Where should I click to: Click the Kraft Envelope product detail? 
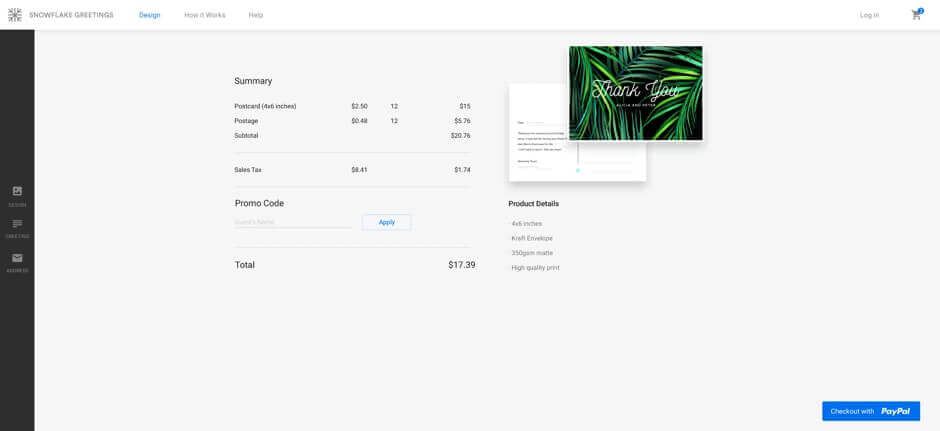pos(532,238)
